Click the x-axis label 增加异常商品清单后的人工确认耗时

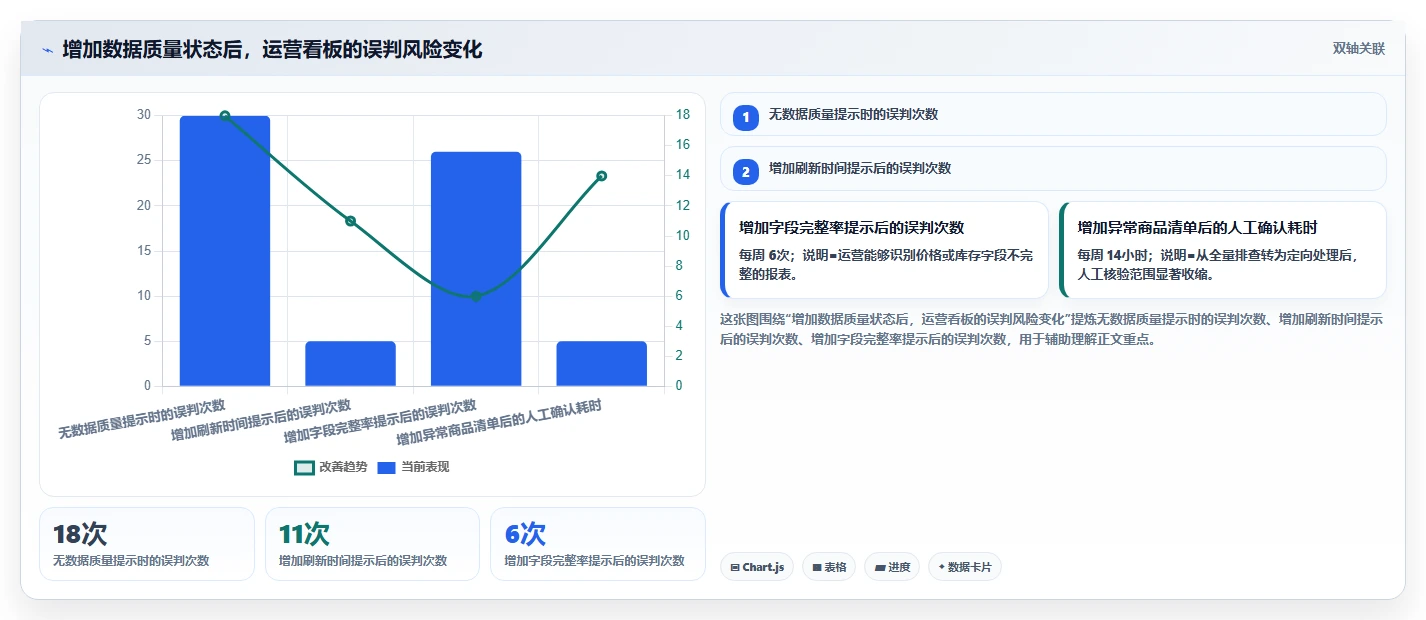click(499, 423)
